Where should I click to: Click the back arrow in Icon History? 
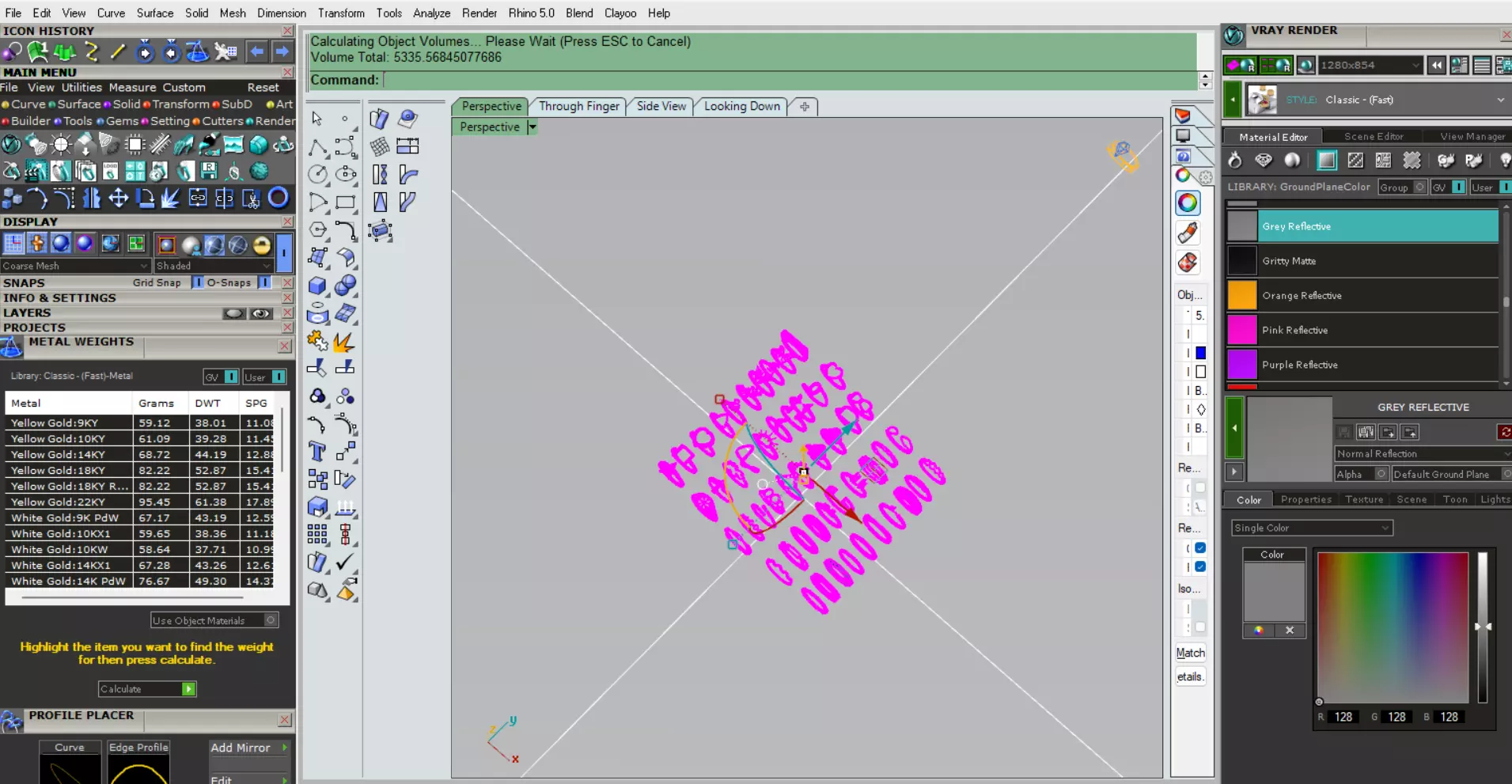tap(256, 51)
